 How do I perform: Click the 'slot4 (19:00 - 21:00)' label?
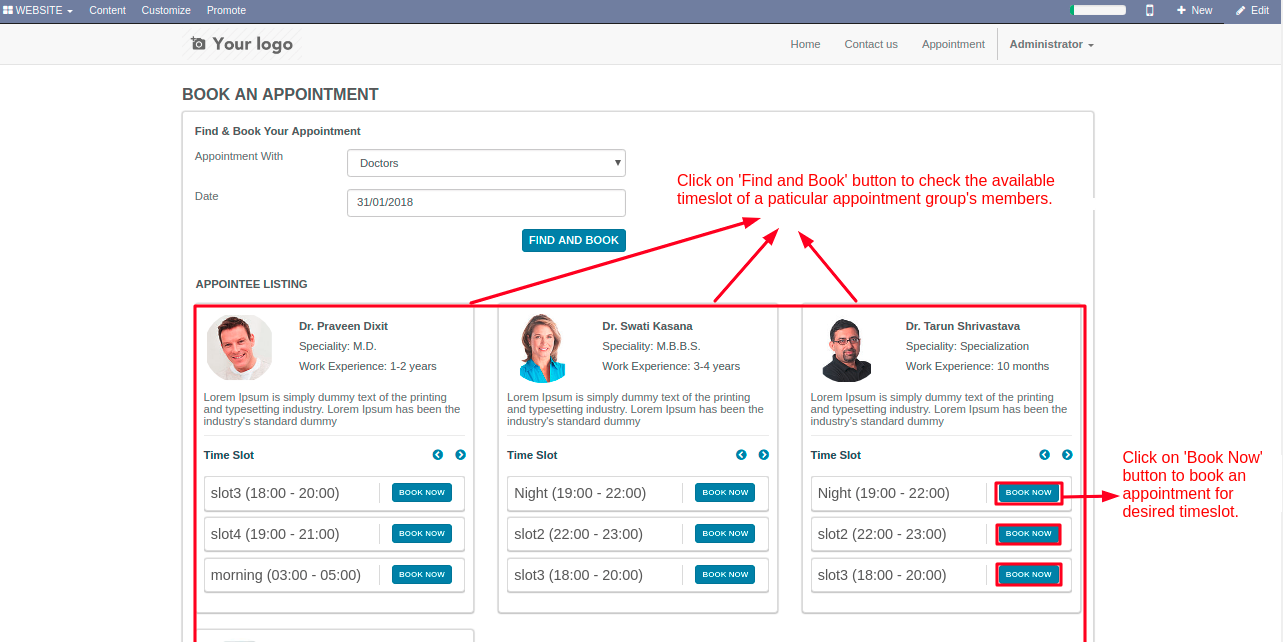[x=275, y=534]
